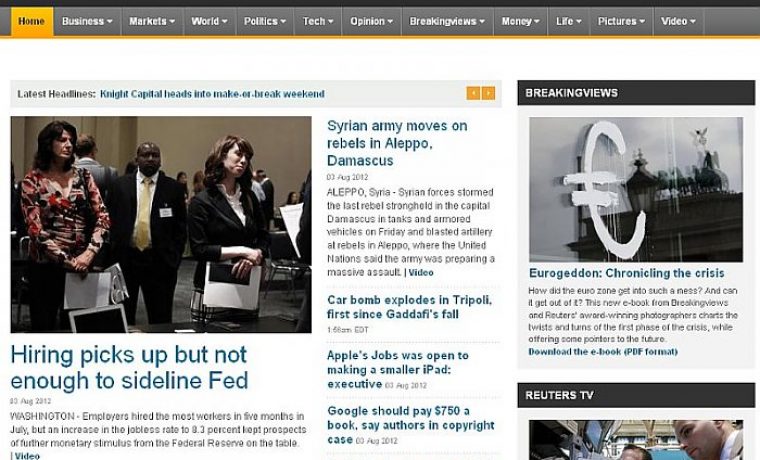760x460 pixels.
Task: Expand the Business dropdown menu
Action: (x=87, y=21)
